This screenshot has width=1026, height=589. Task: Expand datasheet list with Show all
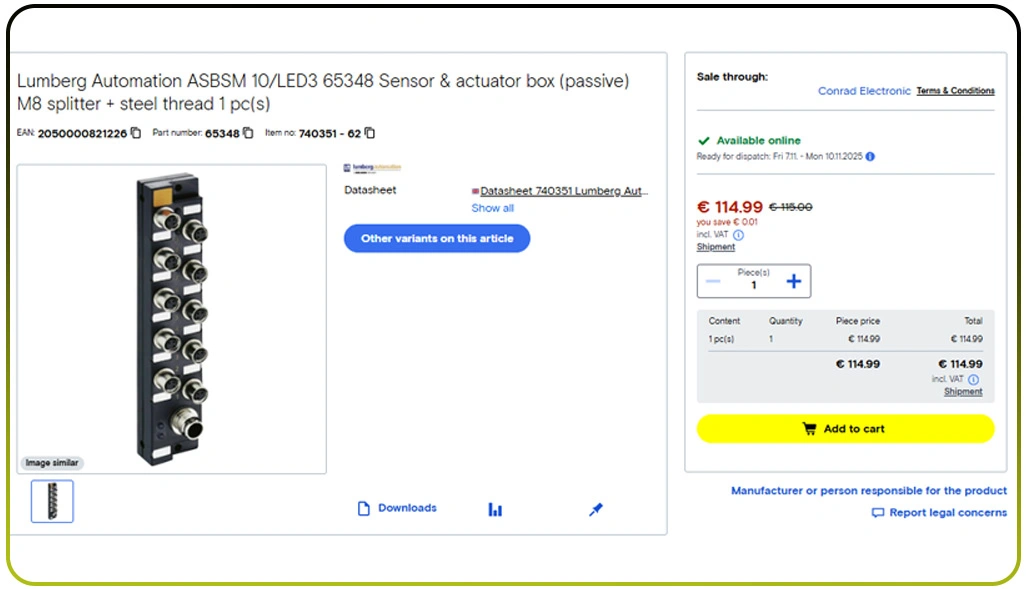[493, 208]
